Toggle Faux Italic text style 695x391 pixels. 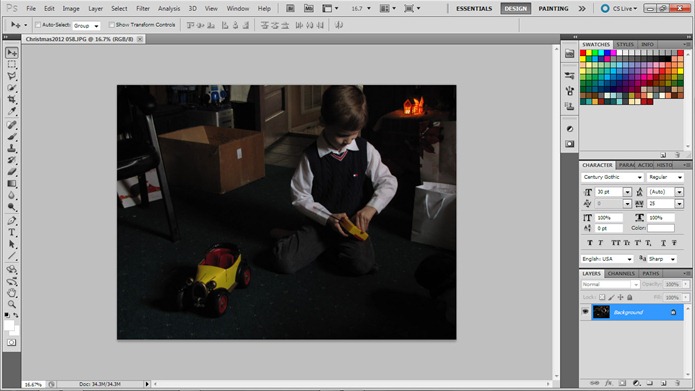(601, 243)
